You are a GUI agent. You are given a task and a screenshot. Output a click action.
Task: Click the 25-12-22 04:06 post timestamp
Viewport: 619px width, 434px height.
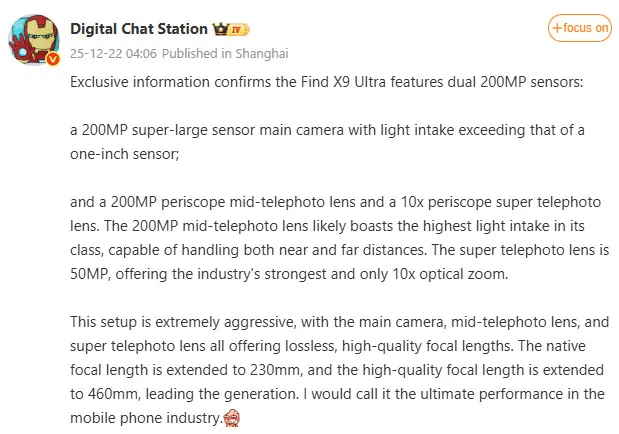point(113,52)
